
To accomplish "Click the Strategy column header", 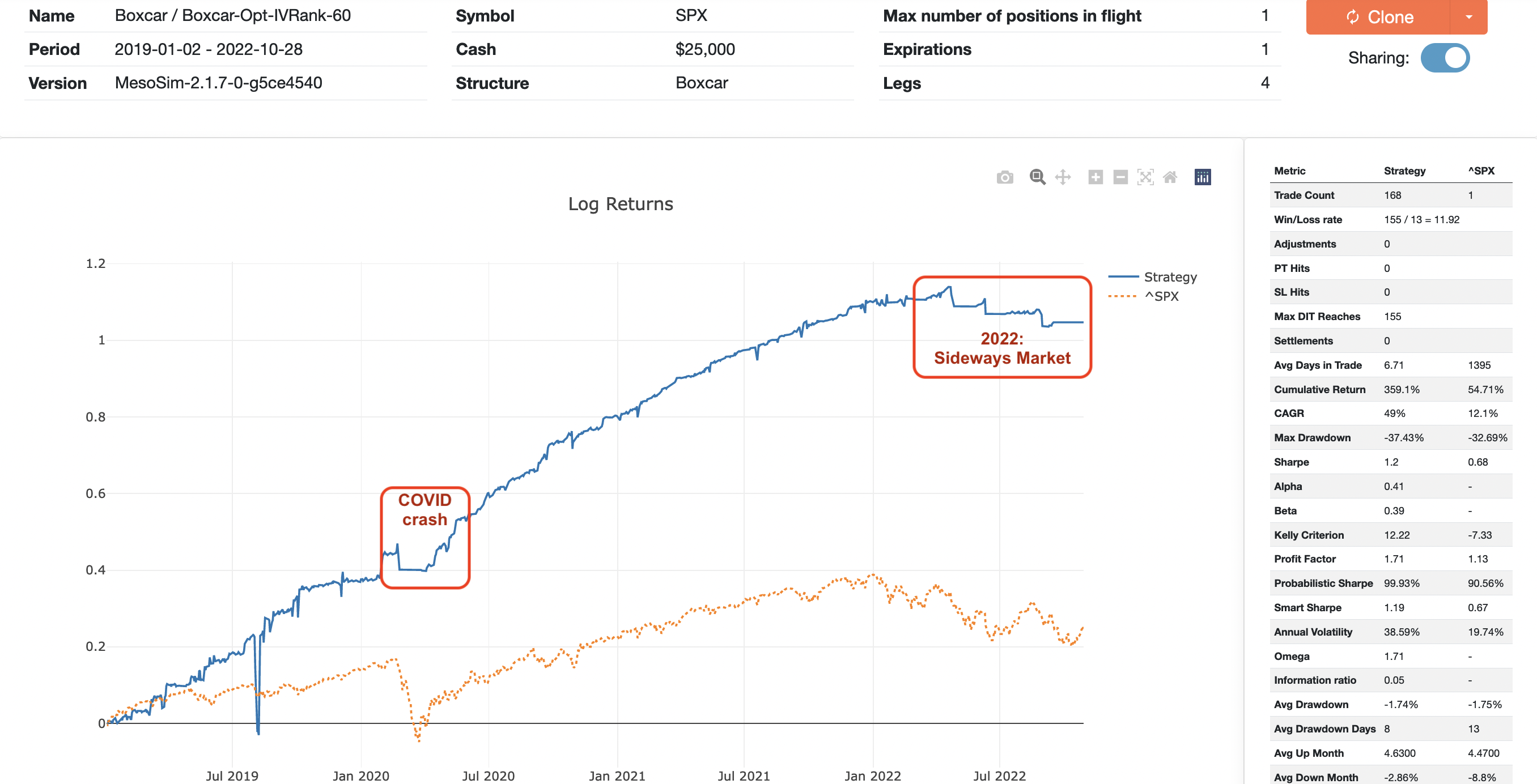I will (1404, 171).
